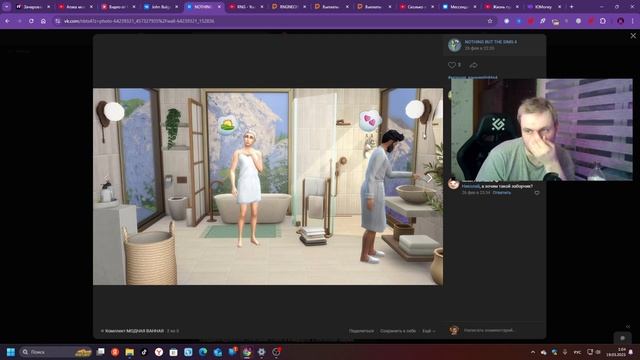Click the taskbar Поиск search box
The width and height of the screenshot is (640, 360).
pos(56,352)
